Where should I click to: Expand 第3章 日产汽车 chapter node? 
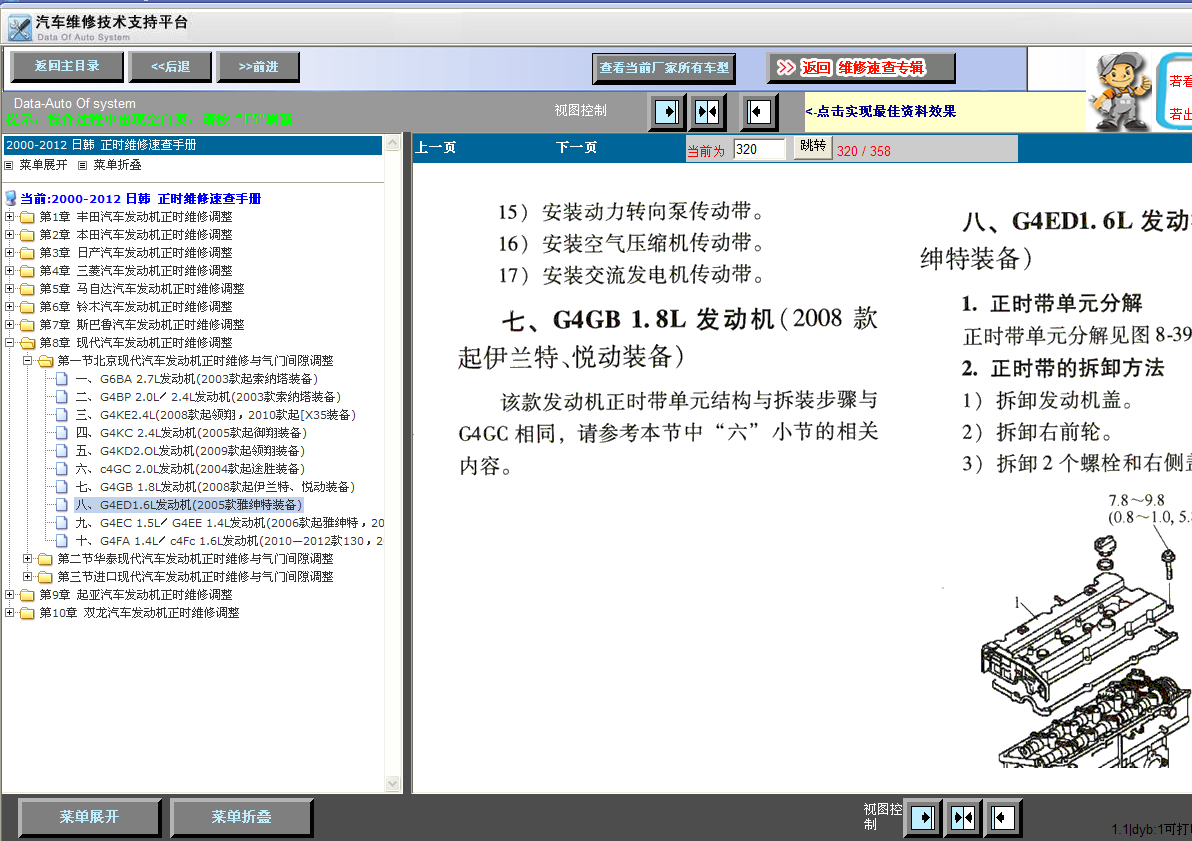(9, 252)
